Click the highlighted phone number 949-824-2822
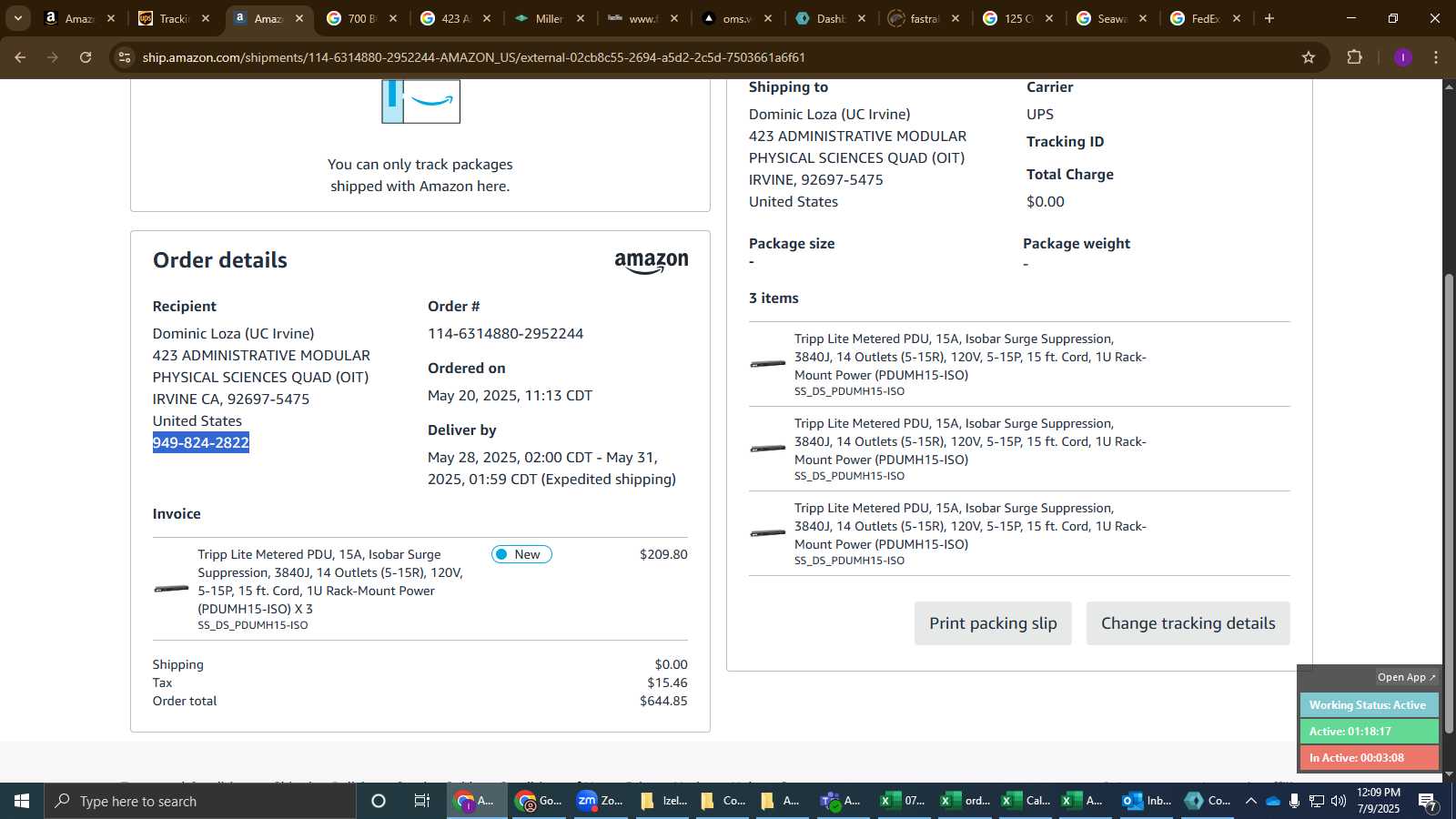 201,443
